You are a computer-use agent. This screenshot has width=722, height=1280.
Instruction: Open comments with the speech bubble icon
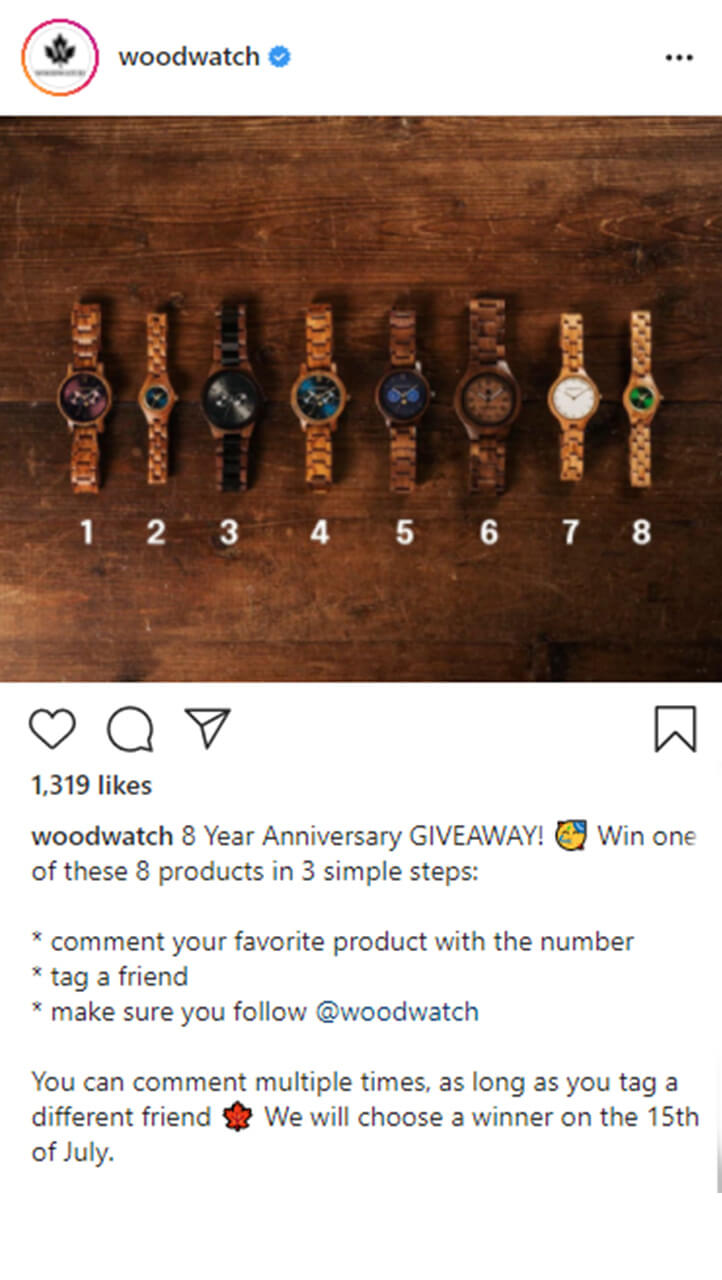point(130,729)
